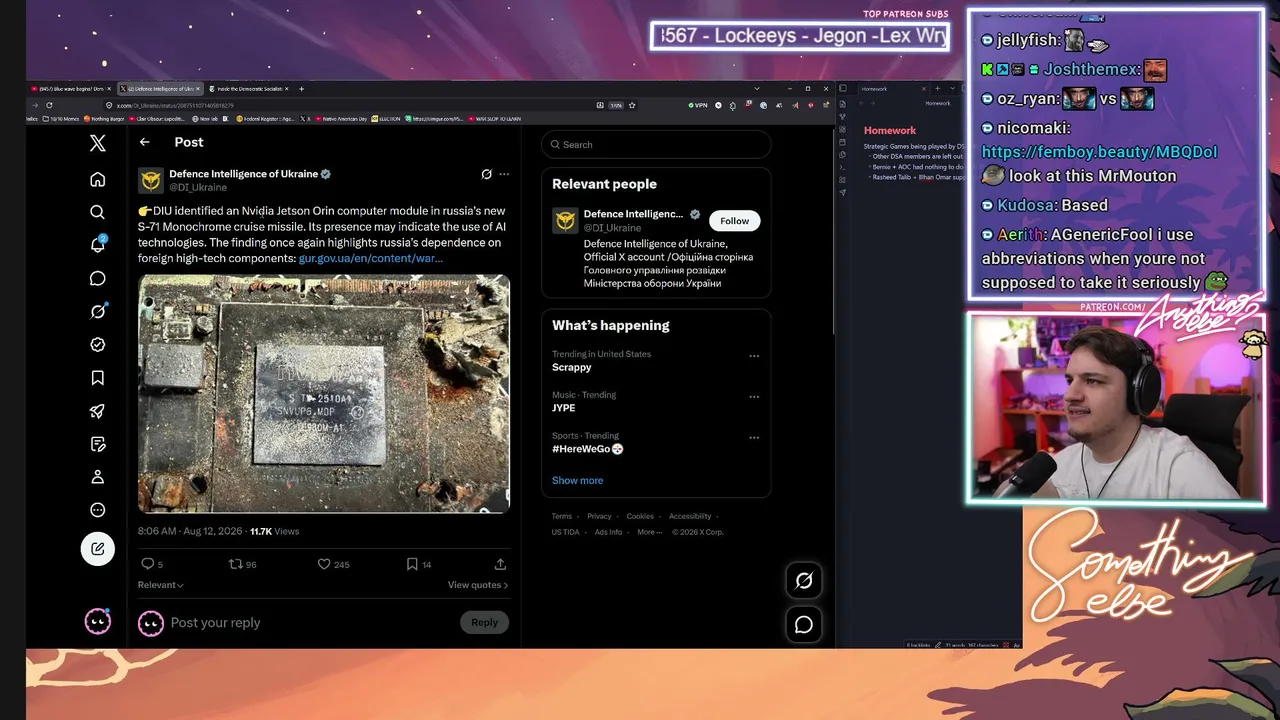The height and width of the screenshot is (720, 1280).
Task: Open Bookmarks icon in X sidebar
Action: tap(97, 378)
